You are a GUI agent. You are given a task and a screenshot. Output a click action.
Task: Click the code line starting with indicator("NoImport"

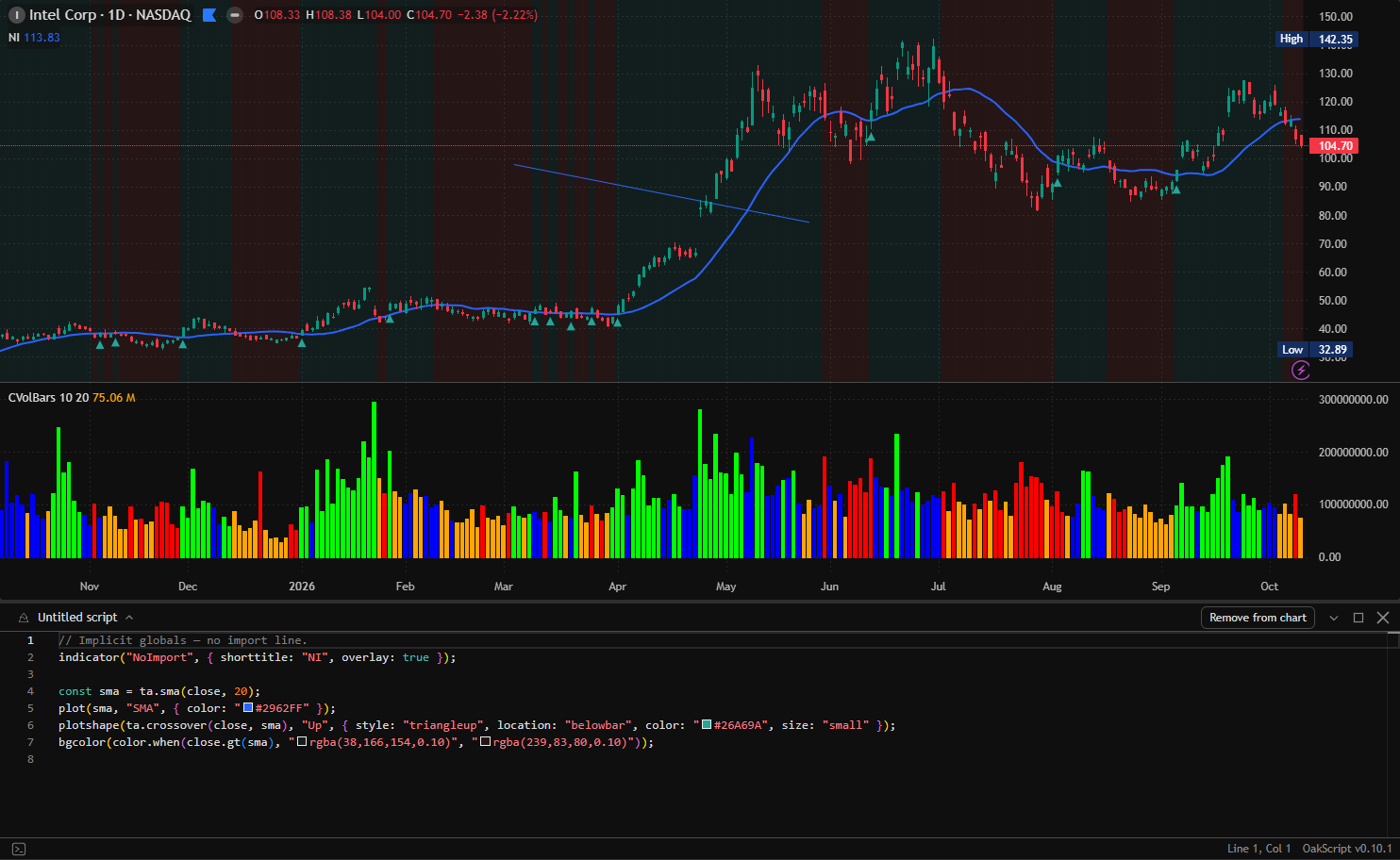click(257, 657)
